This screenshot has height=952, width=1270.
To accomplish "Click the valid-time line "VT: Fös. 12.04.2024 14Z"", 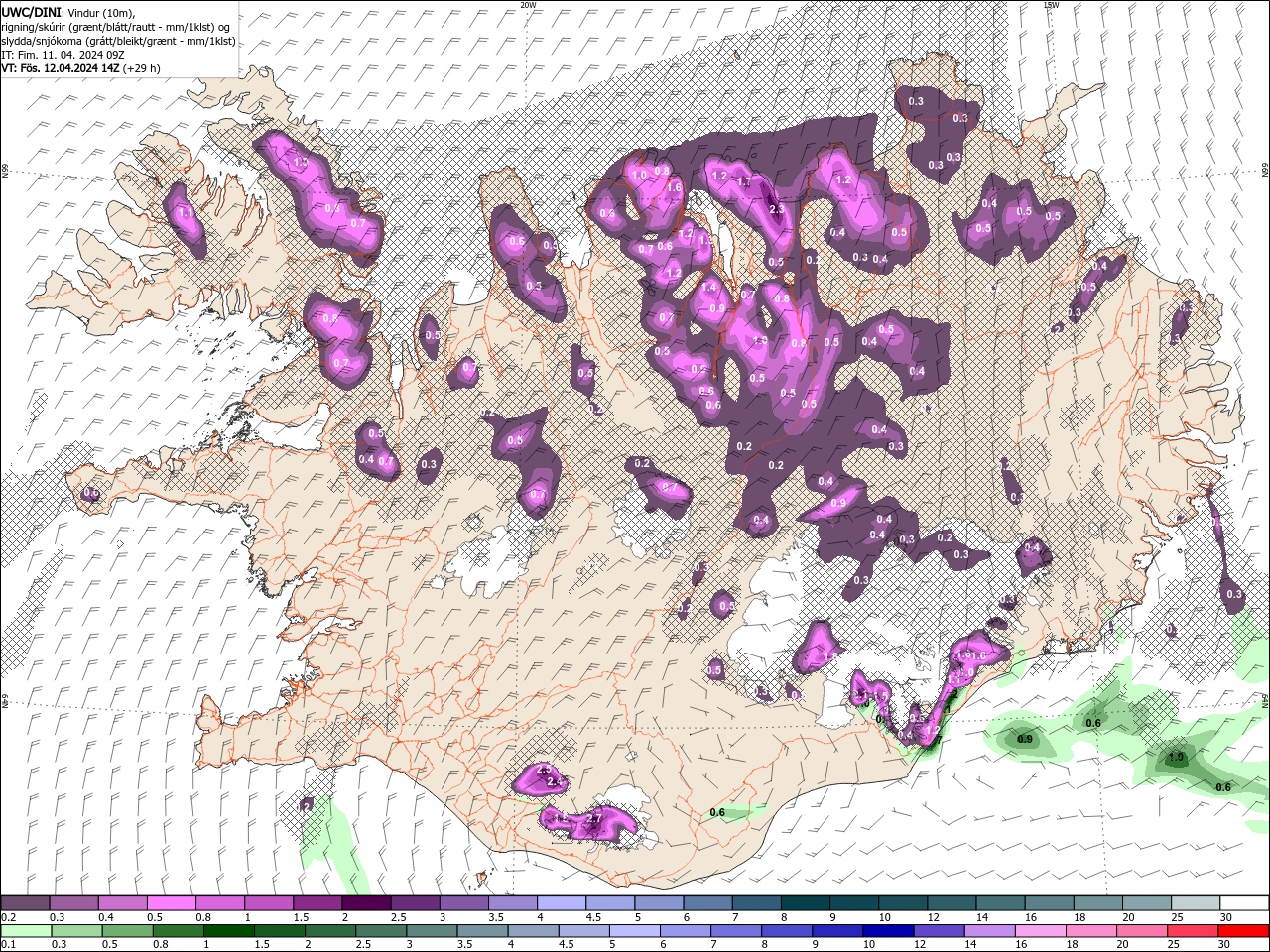I will tap(62, 68).
